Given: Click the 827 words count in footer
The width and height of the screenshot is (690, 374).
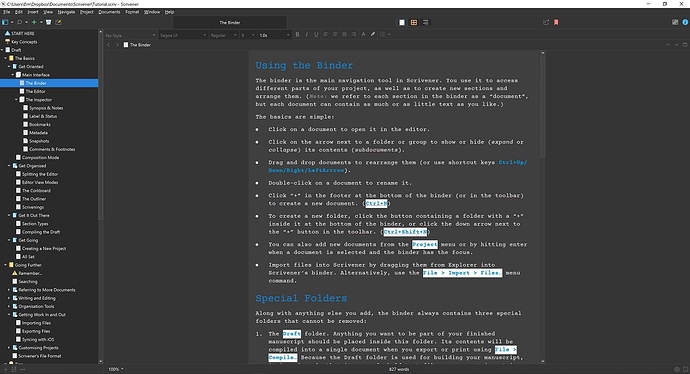Looking at the screenshot, I should point(399,369).
